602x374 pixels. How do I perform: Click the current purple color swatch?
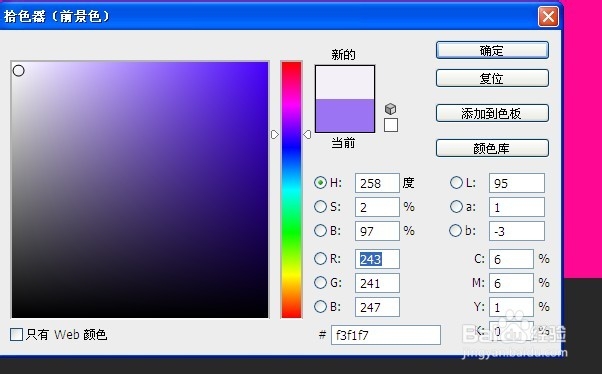click(x=345, y=116)
